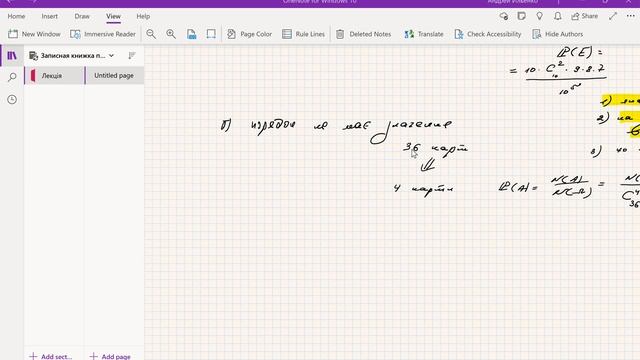Click the page width fit icon
The height and width of the screenshot is (360, 640).
[211, 34]
